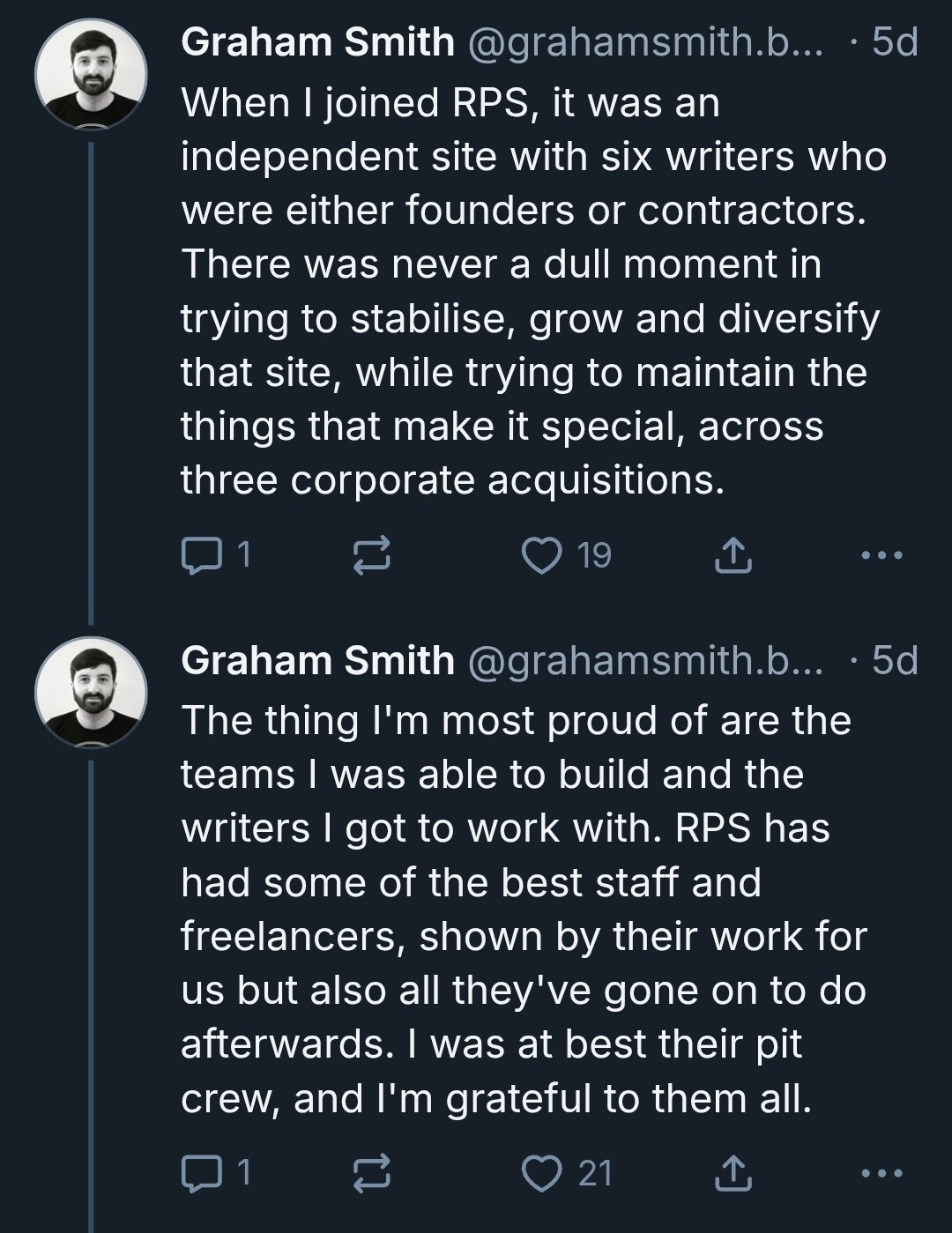Open Graham Smith's name on second post
The width and height of the screenshot is (952, 1233).
(x=317, y=660)
